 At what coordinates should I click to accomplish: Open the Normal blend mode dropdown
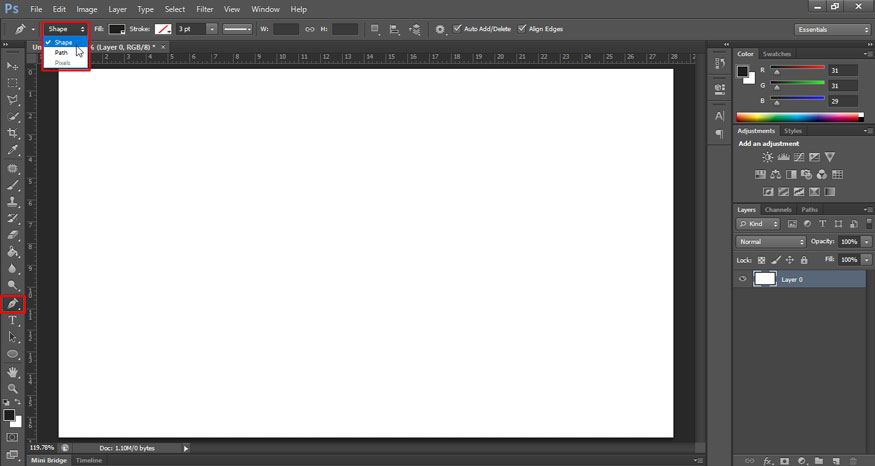pos(771,242)
